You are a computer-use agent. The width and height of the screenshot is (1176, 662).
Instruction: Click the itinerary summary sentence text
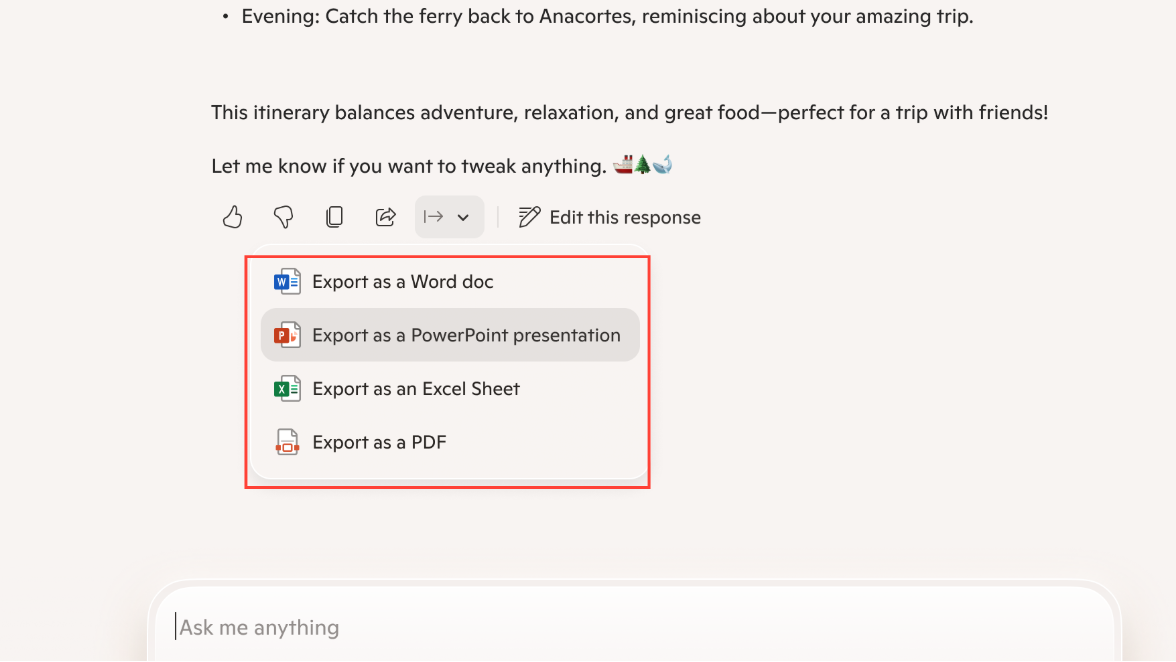click(x=629, y=113)
